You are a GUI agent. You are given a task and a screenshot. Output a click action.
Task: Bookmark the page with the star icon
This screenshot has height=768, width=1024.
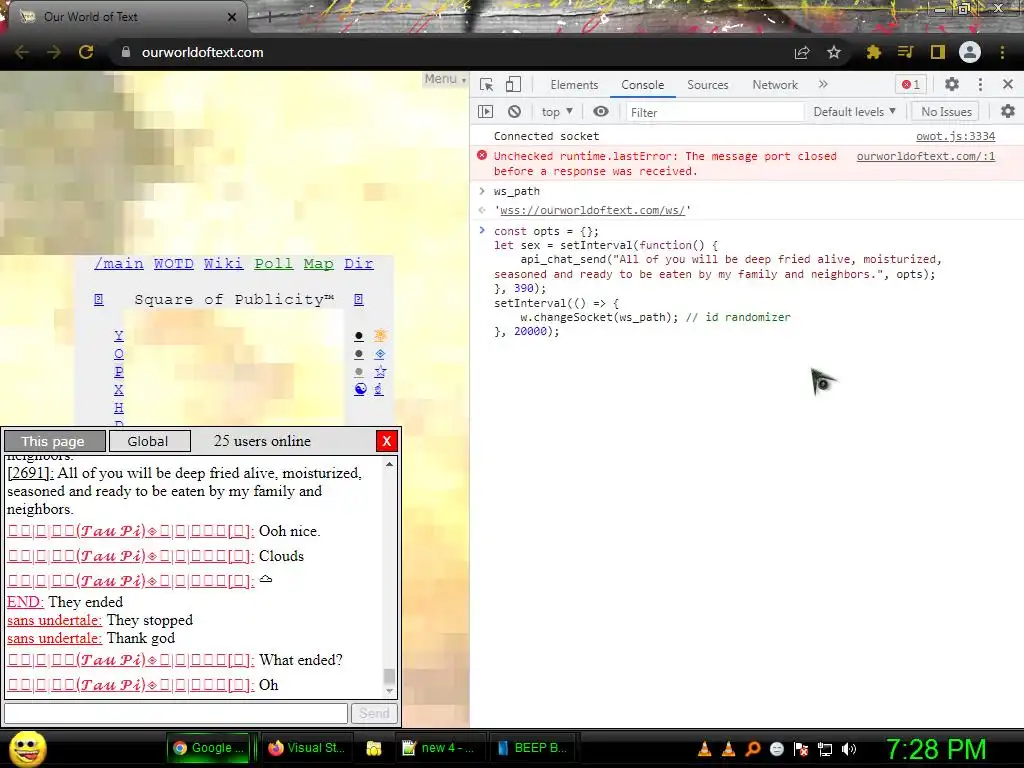[x=833, y=52]
